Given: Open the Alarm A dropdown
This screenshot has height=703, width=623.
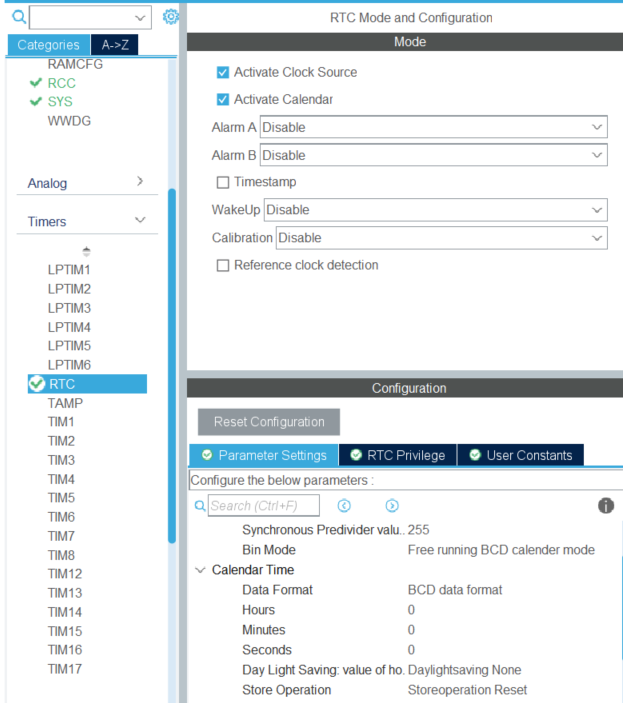Looking at the screenshot, I should 433,127.
